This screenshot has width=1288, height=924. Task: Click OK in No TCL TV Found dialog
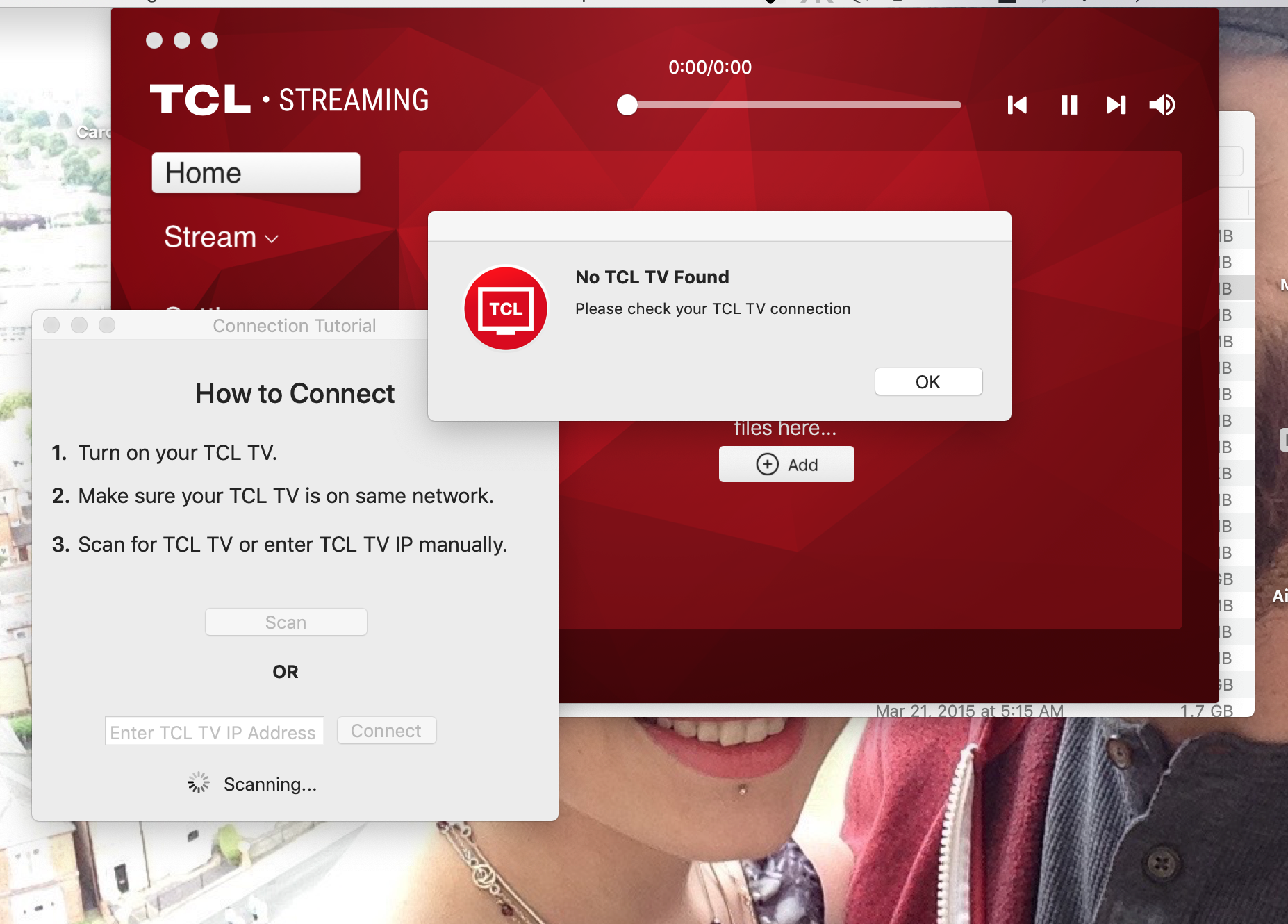pyautogui.click(x=928, y=381)
